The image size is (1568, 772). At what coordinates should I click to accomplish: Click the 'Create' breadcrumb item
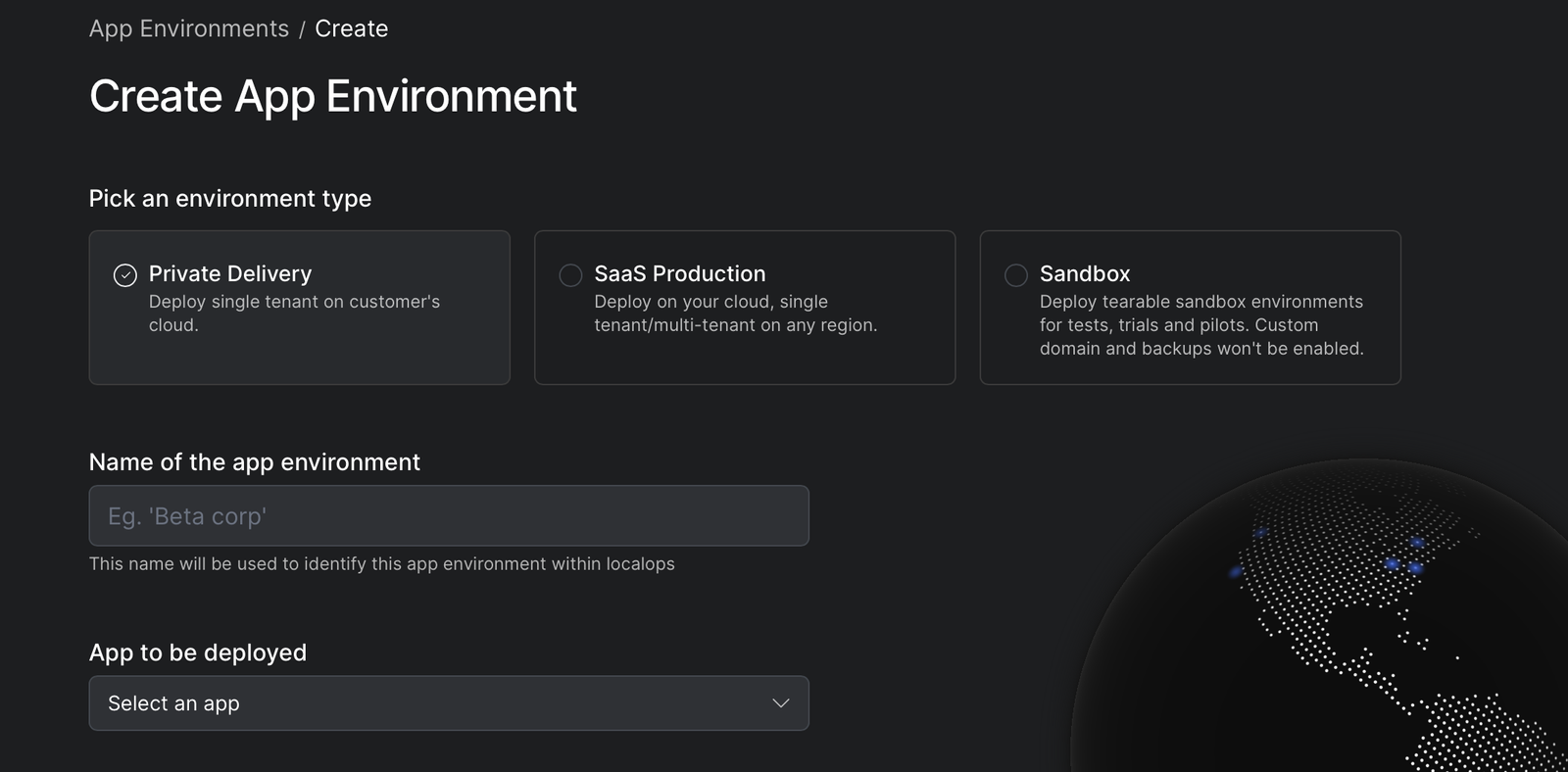[x=351, y=29]
